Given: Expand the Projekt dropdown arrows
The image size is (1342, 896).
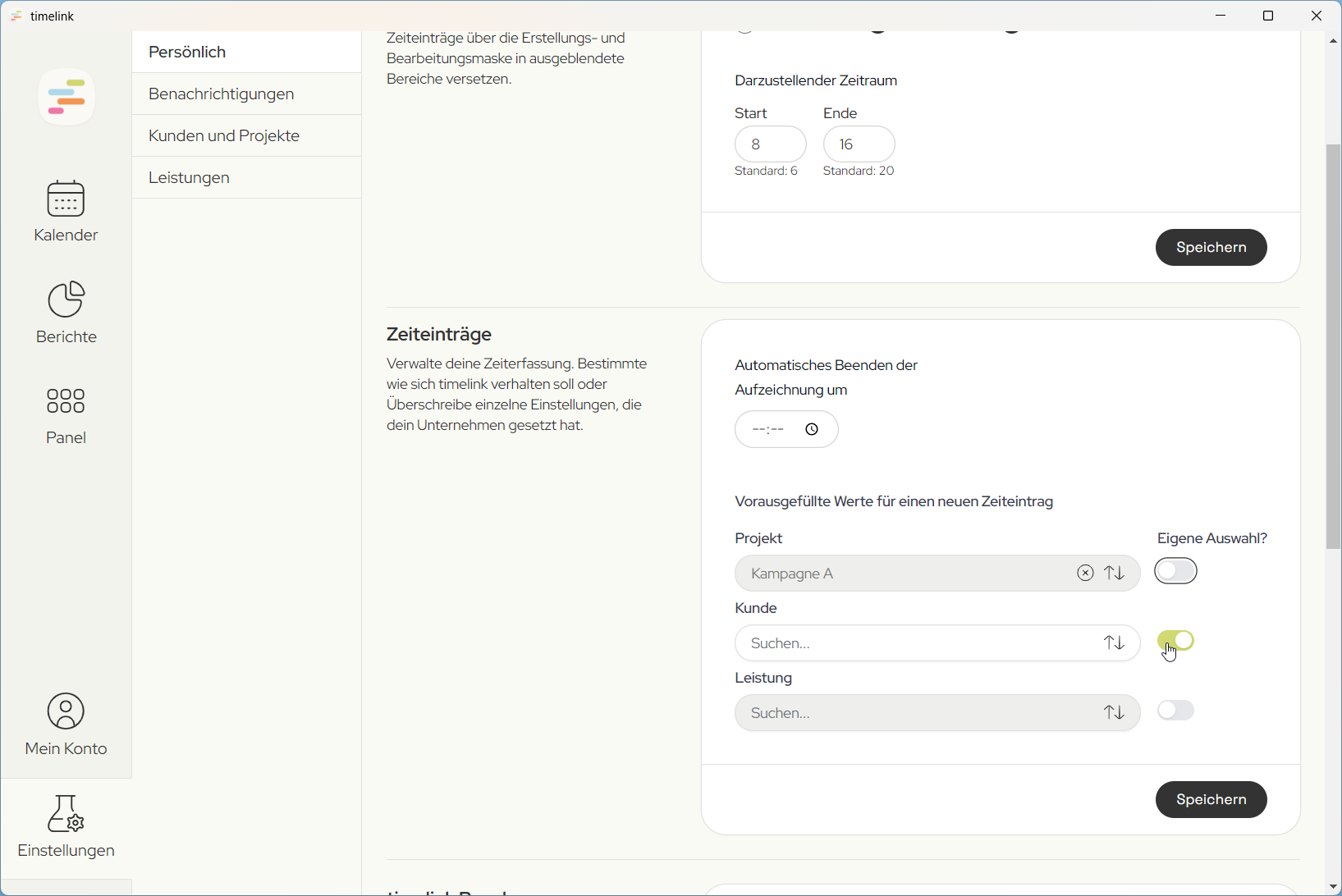Looking at the screenshot, I should pos(1115,574).
